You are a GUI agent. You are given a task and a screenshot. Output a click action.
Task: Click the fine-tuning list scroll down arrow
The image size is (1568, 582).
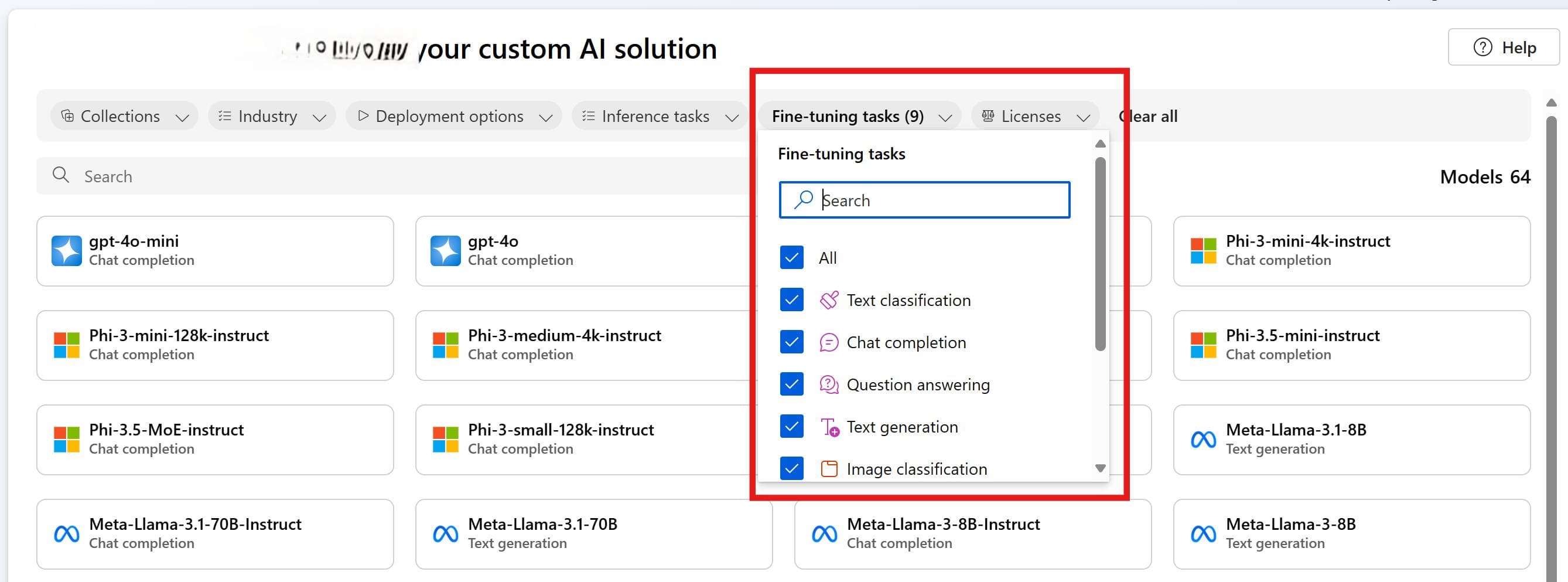point(1100,468)
